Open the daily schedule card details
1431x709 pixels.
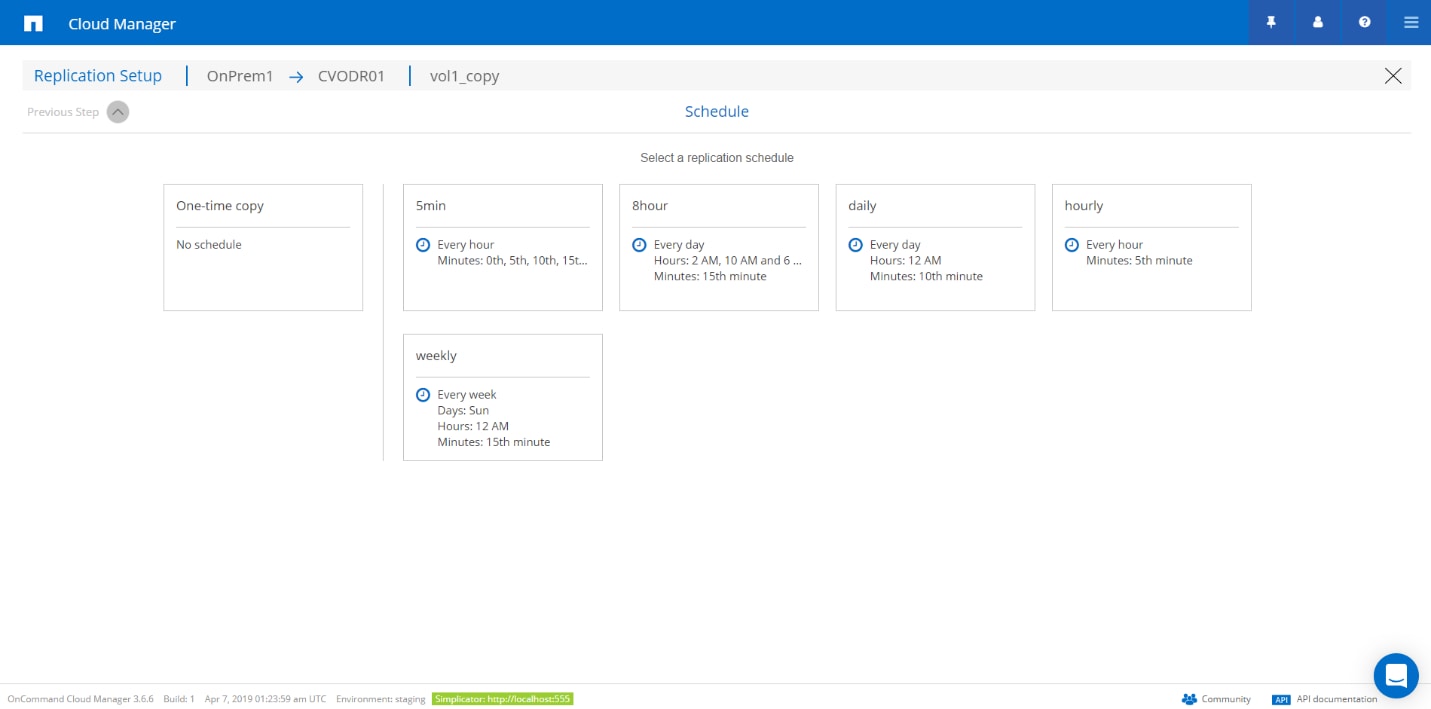pos(934,247)
